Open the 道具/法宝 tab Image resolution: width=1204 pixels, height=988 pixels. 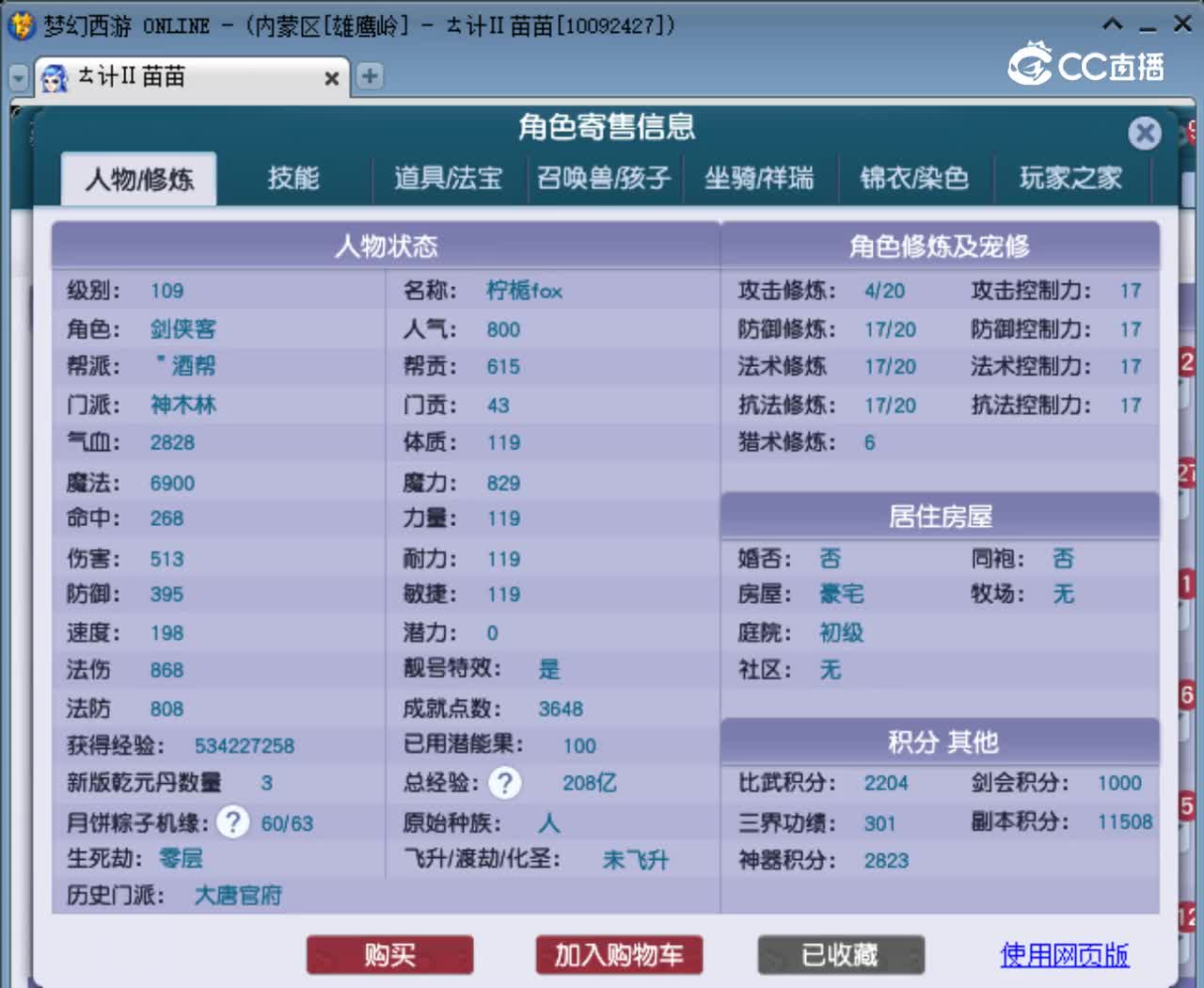click(x=448, y=178)
